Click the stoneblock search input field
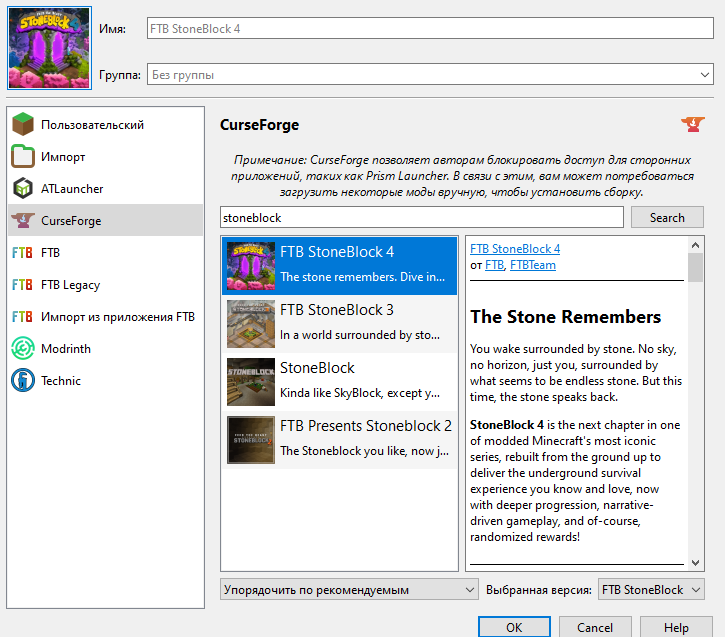This screenshot has width=725, height=637. (422, 217)
